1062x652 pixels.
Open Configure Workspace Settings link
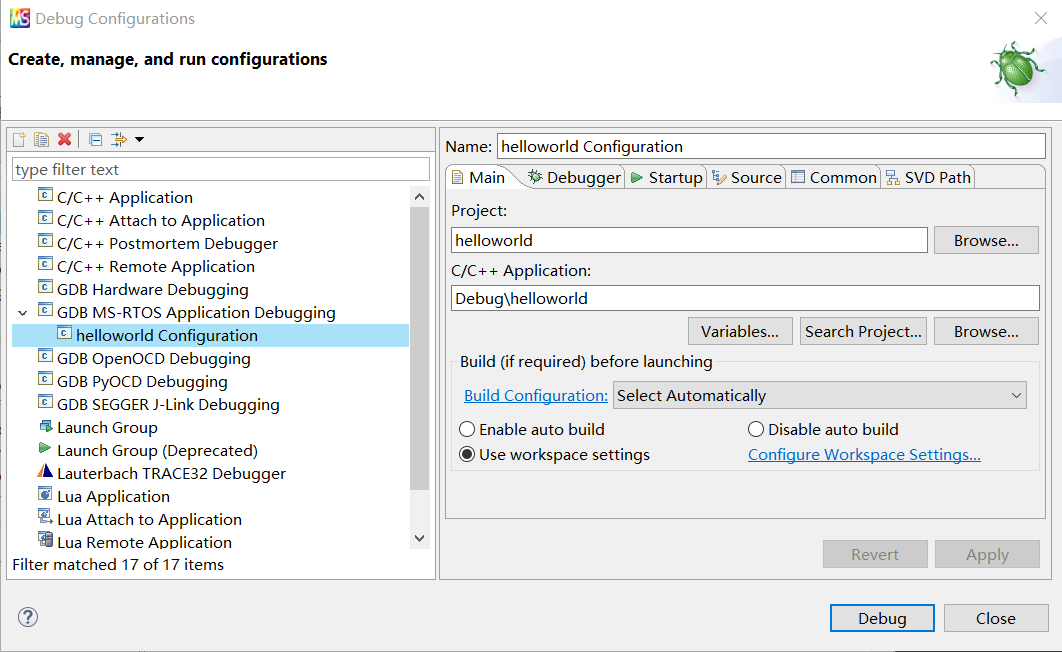pos(864,455)
